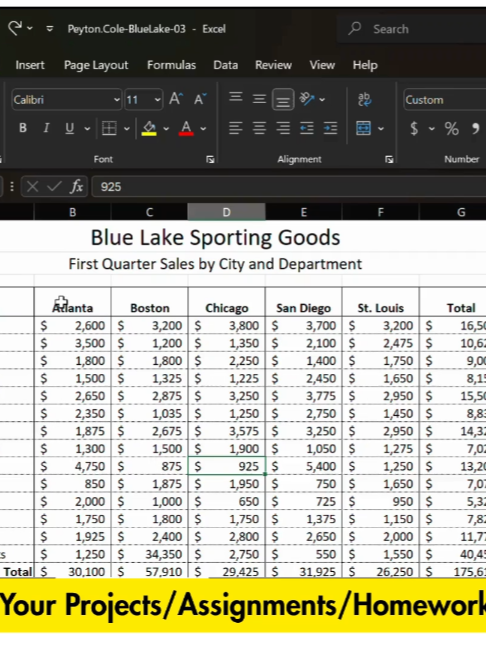Toggle Wrap Text icon
486x648 pixels.
tap(364, 99)
